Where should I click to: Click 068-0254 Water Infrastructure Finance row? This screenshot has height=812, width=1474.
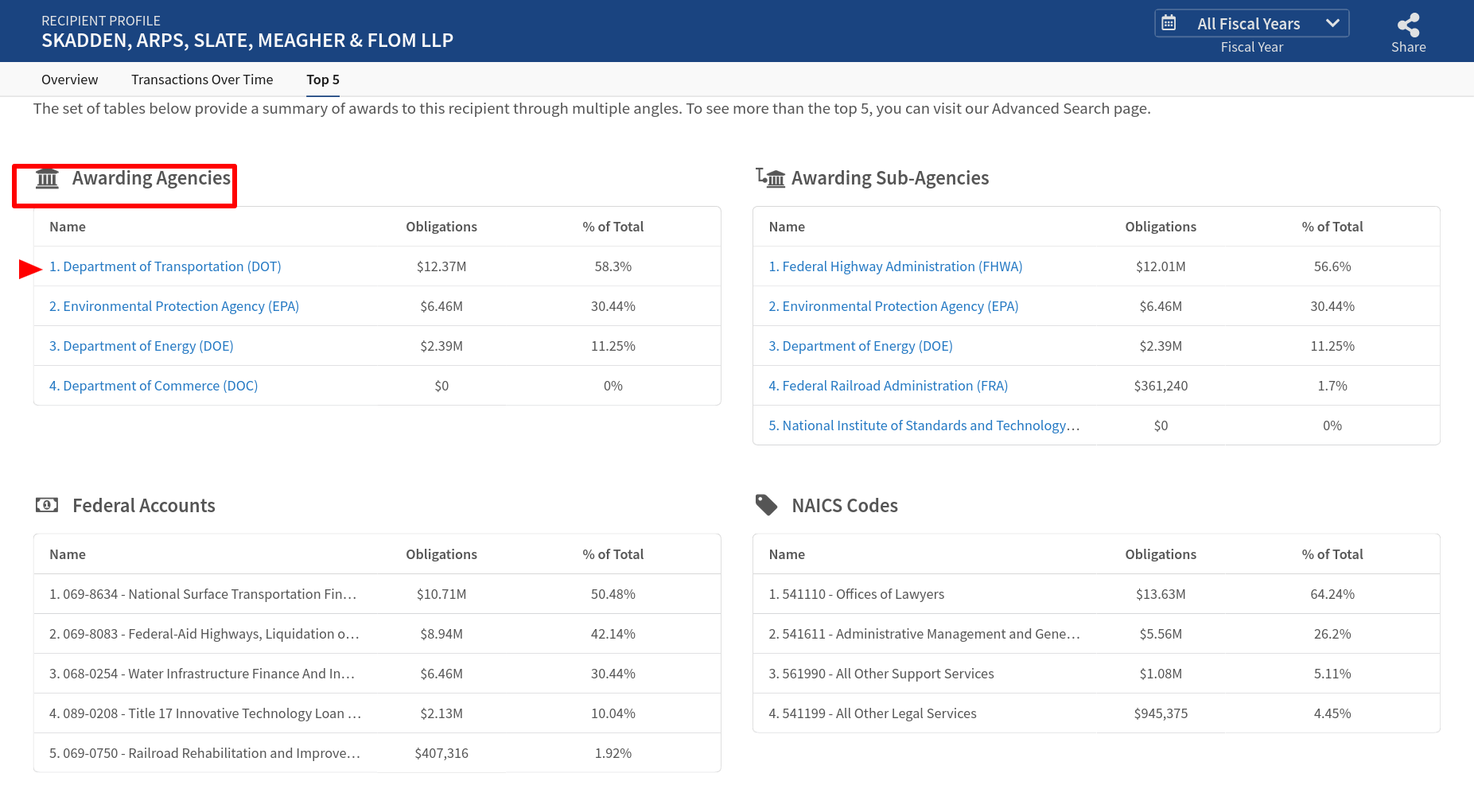(x=377, y=674)
